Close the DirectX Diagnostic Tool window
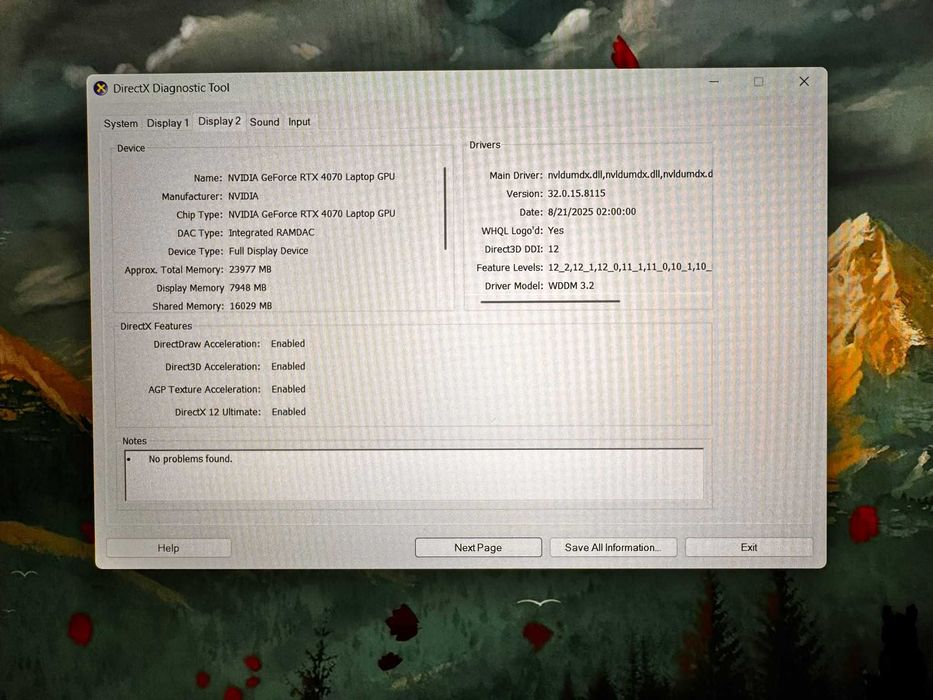 [804, 81]
